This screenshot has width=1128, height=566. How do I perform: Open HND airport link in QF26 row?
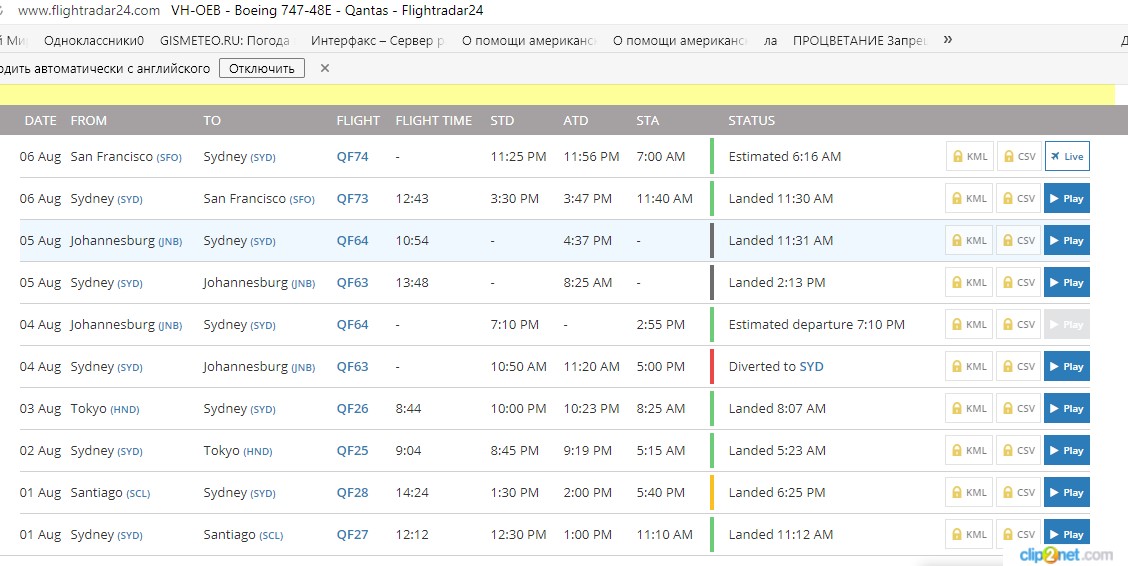coord(124,409)
